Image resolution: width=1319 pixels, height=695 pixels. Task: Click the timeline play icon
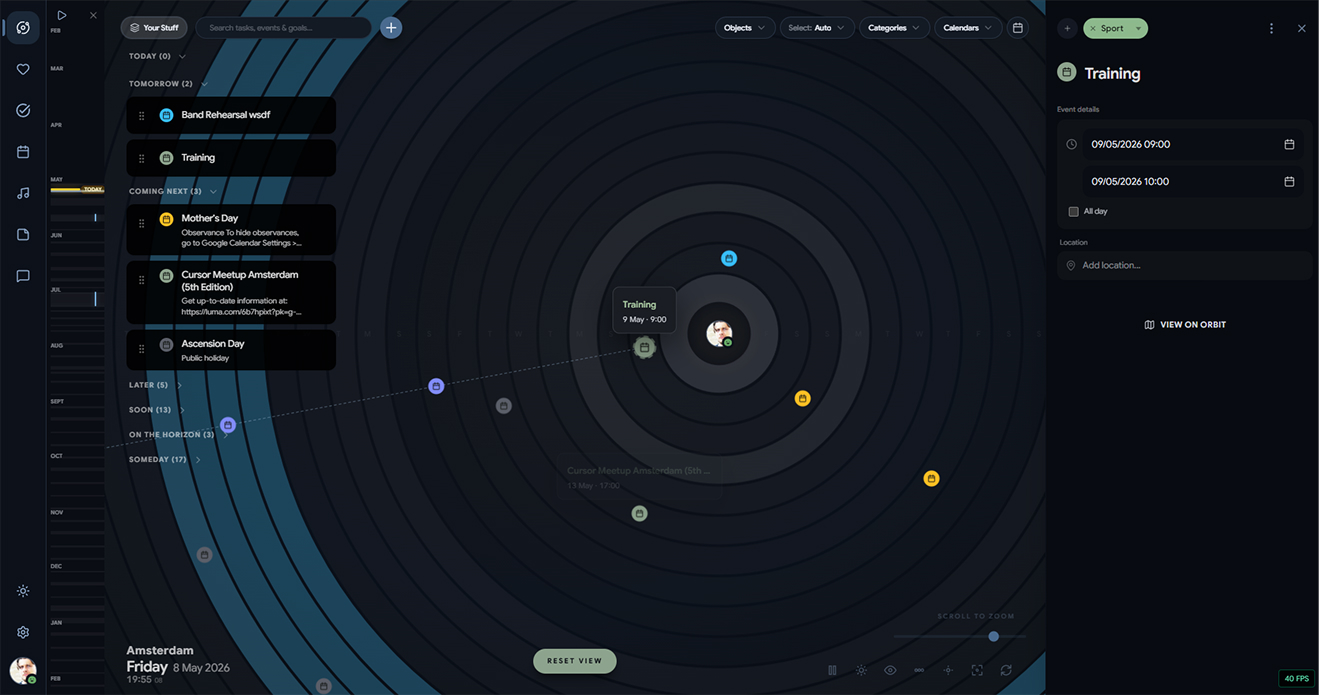click(x=62, y=15)
